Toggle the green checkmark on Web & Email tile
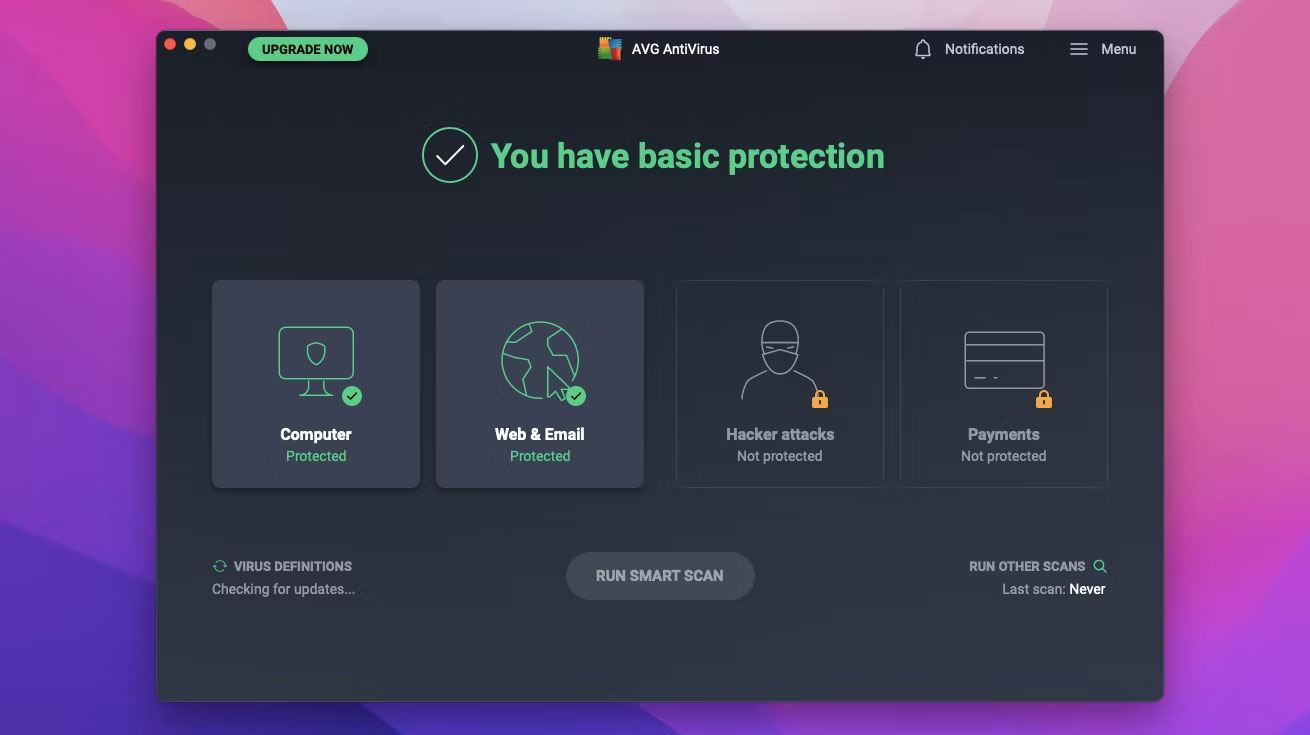Image resolution: width=1310 pixels, height=735 pixels. click(576, 396)
